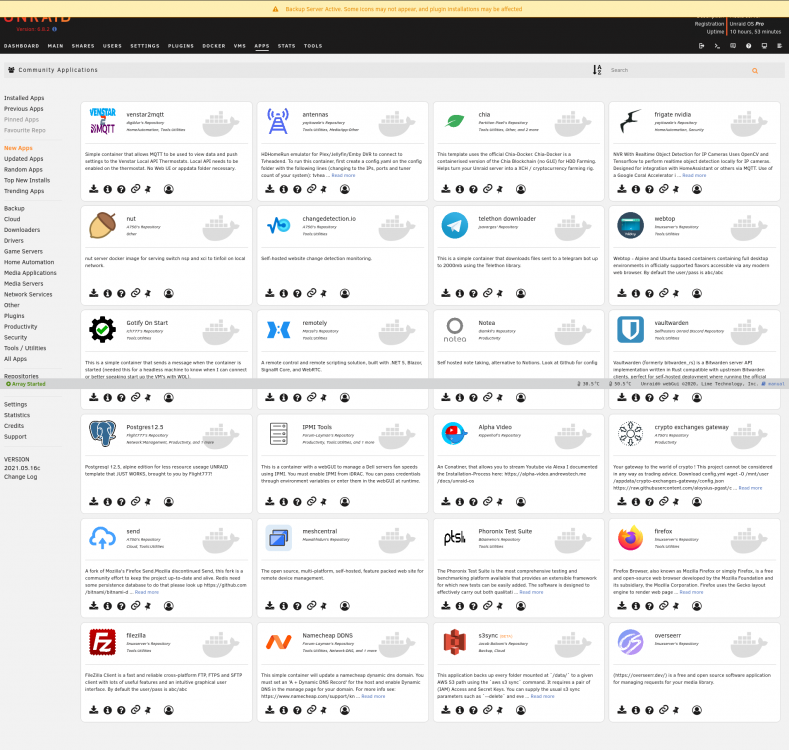The height and width of the screenshot is (750, 789).
Task: Install the firefox app
Action: (x=622, y=606)
